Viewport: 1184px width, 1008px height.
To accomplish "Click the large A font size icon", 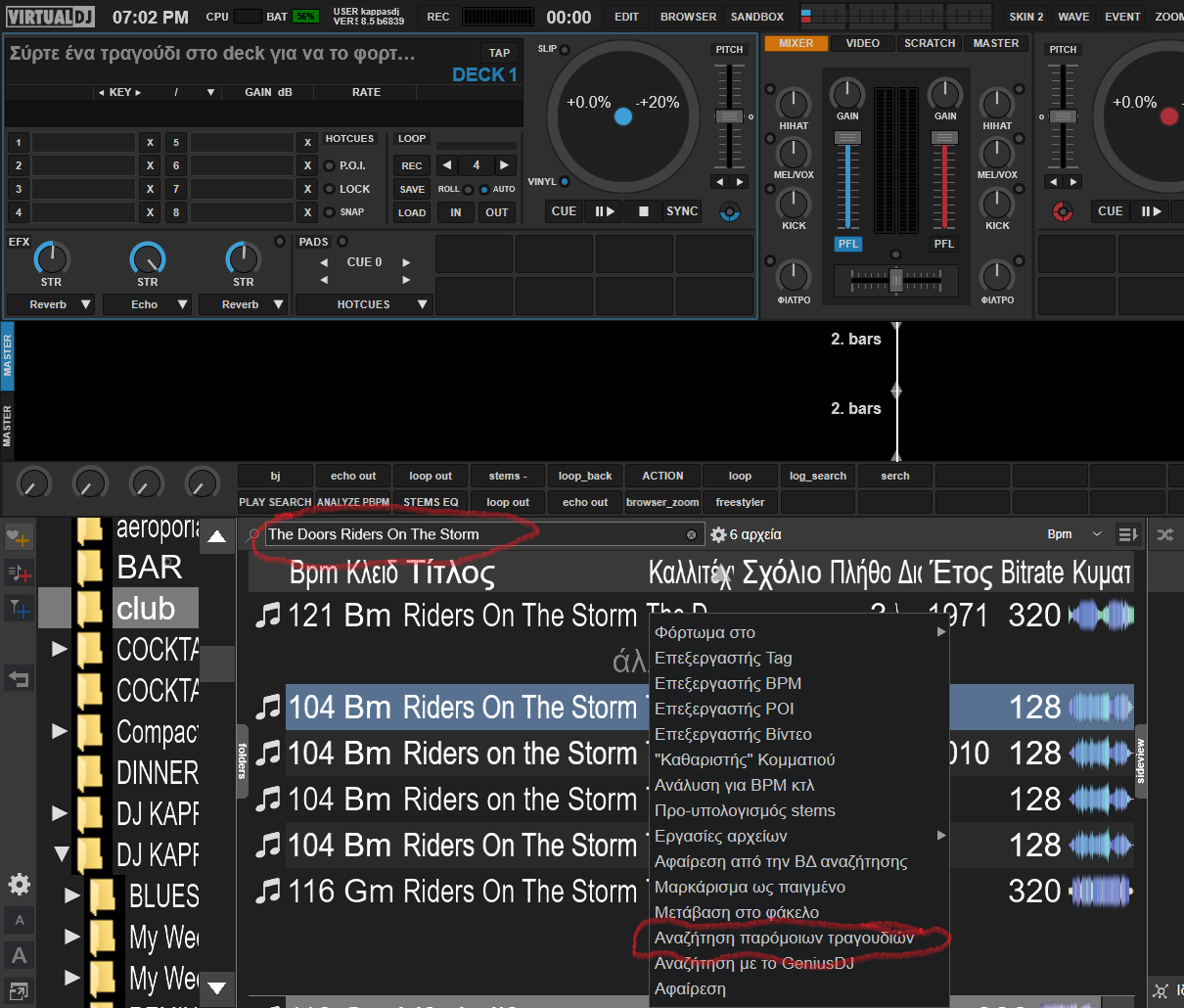I will coord(19,955).
